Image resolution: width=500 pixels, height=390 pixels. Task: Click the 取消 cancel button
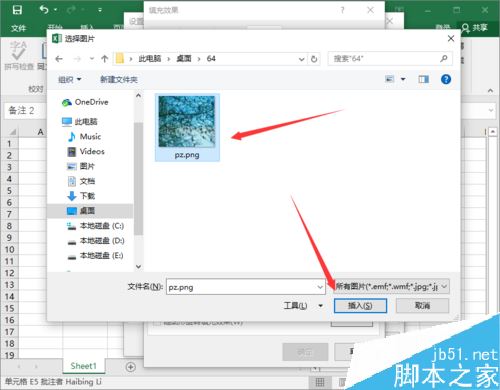422,306
